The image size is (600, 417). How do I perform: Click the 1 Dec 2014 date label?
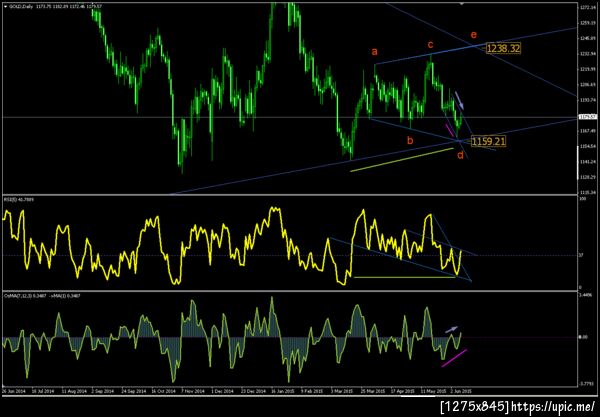point(222,391)
